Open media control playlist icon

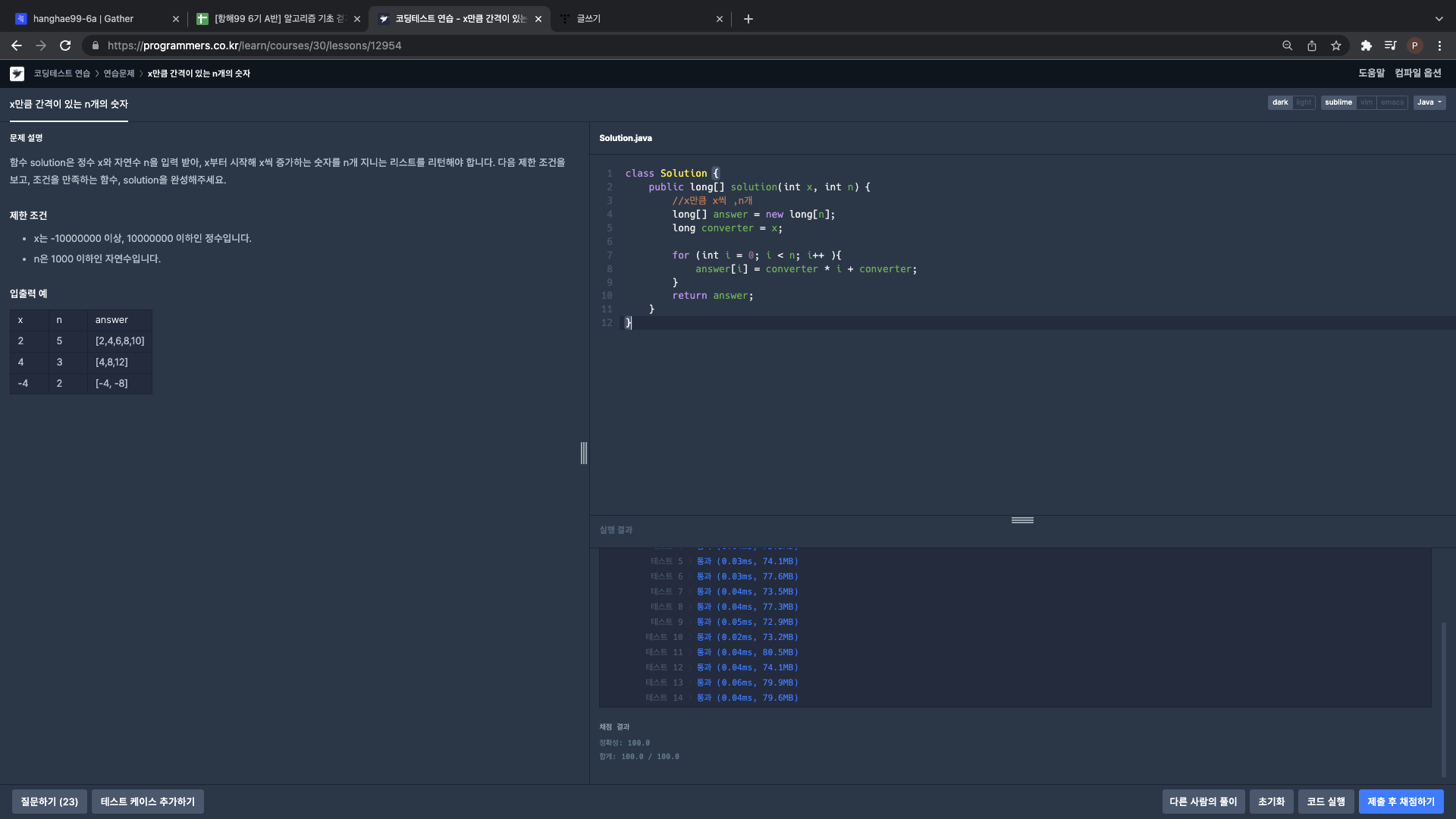click(1389, 45)
